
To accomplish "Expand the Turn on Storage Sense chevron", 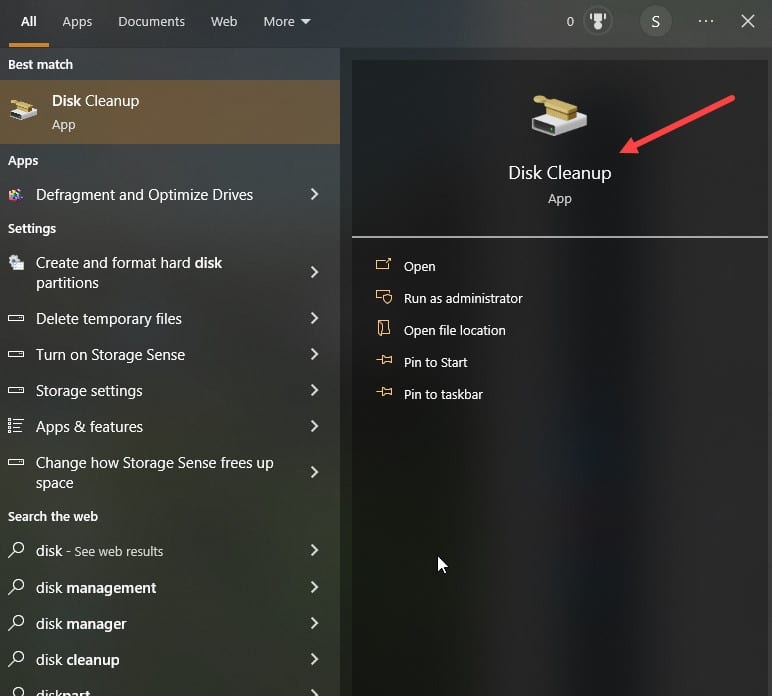I will point(314,354).
